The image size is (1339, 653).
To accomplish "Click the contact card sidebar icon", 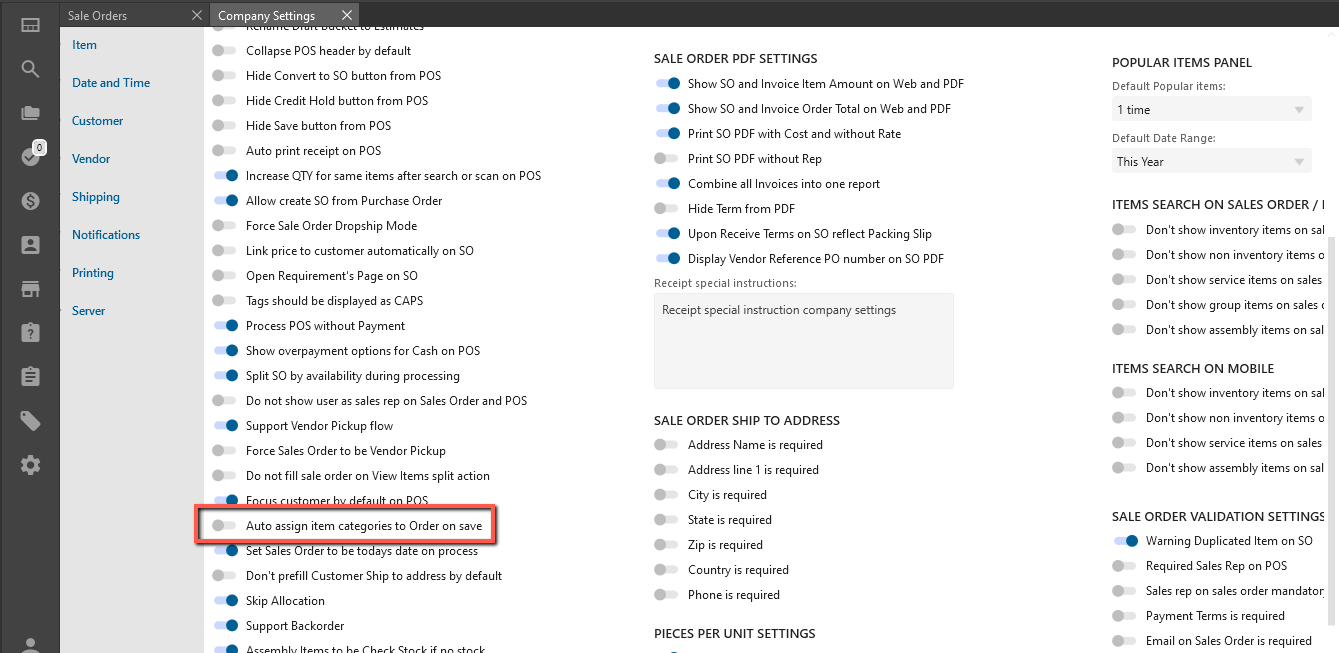I will 30,245.
